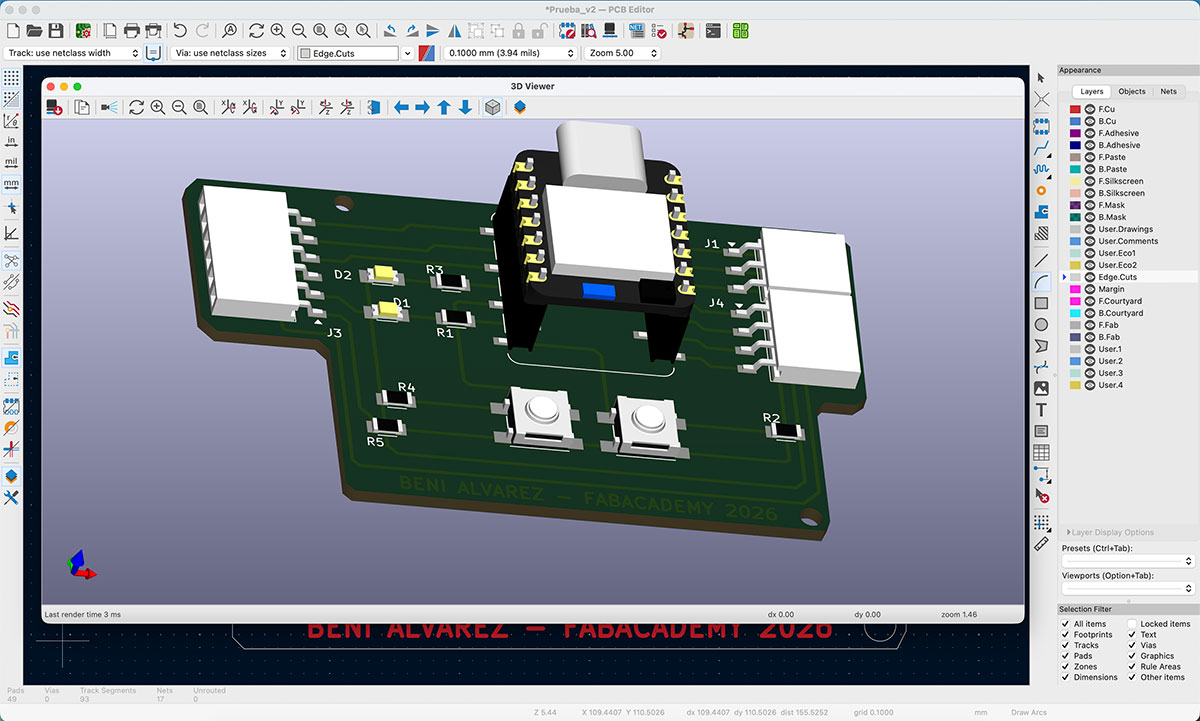
Task: Switch units to inches on left toolbar
Action: 11,141
